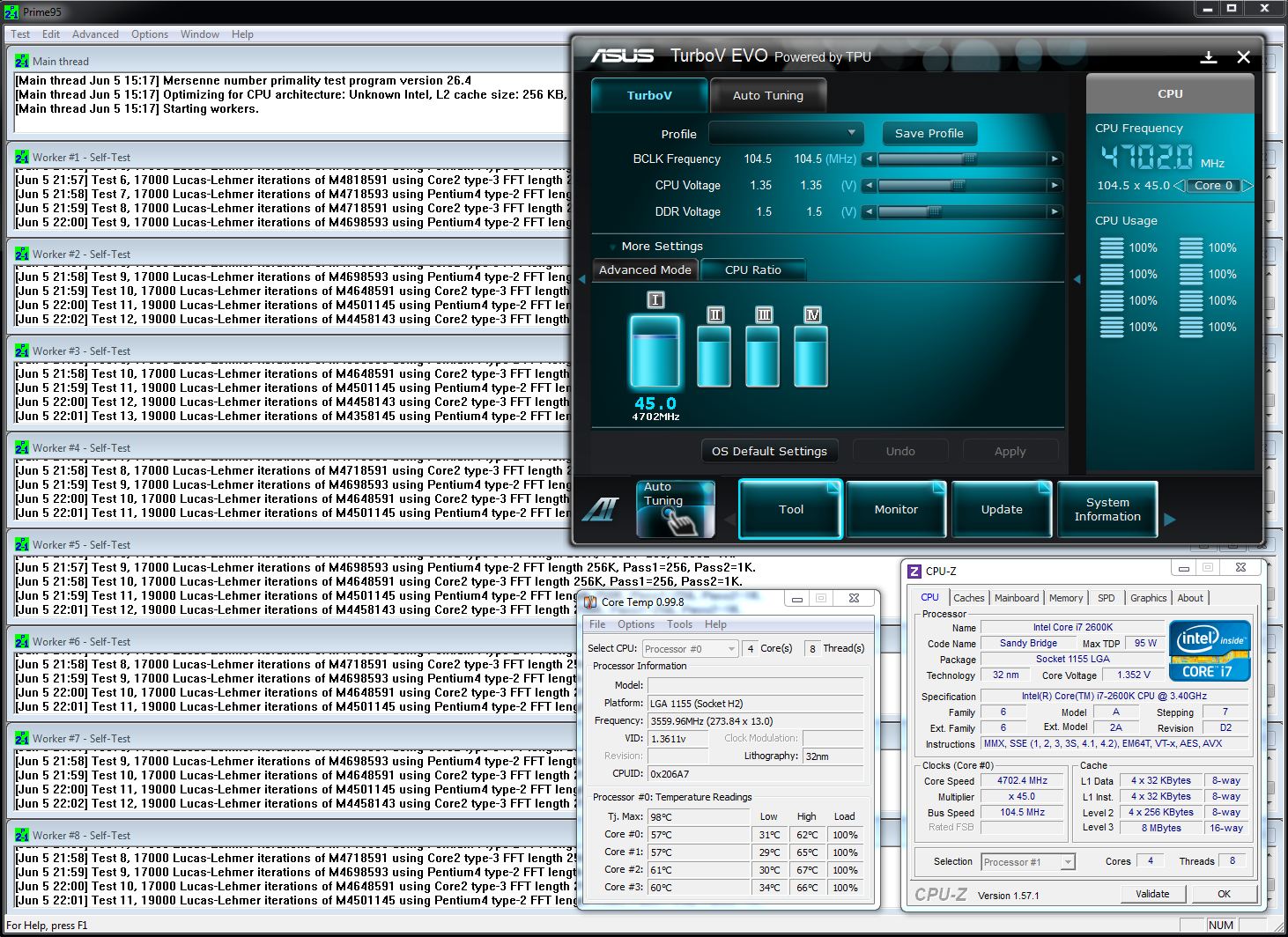Click BCLK Frequency increase arrow
This screenshot has width=1288, height=937.
tap(1055, 159)
